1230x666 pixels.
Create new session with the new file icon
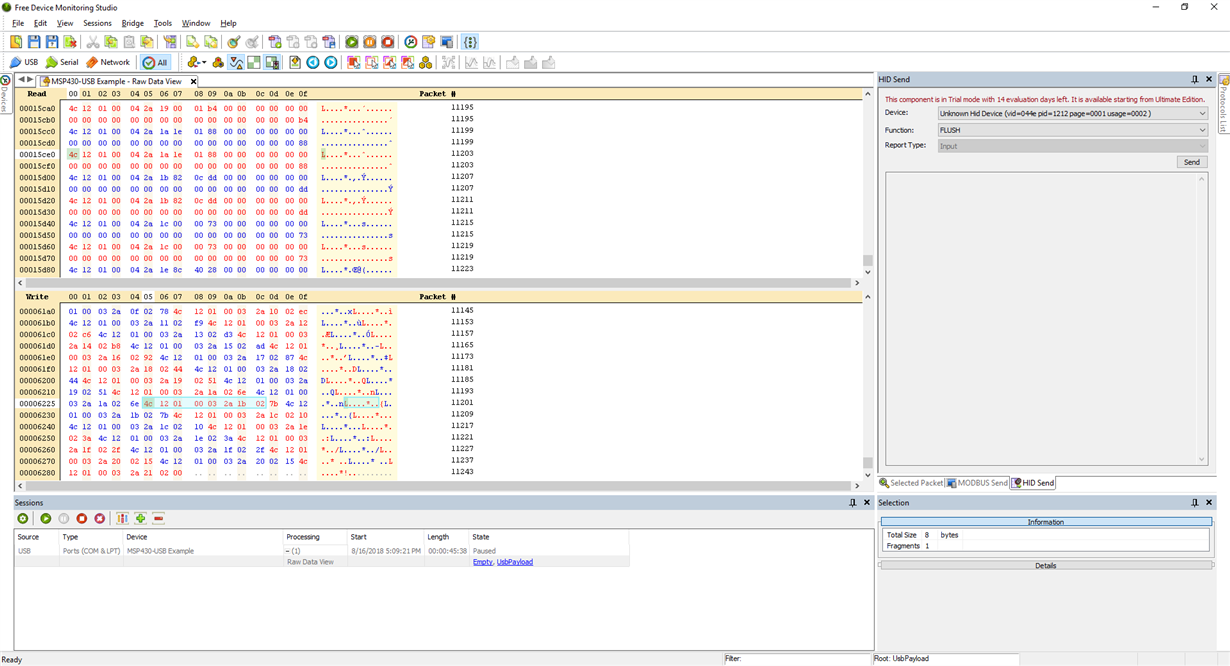point(15,42)
